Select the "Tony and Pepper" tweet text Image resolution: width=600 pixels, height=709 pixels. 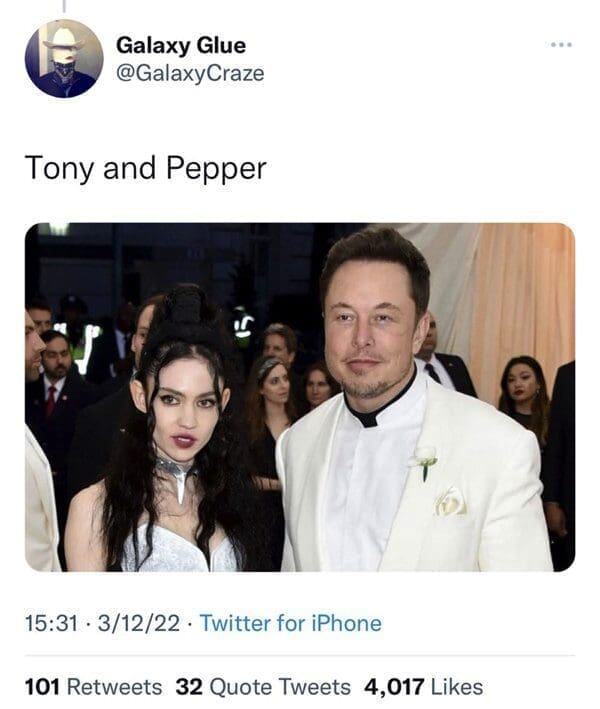[145, 168]
